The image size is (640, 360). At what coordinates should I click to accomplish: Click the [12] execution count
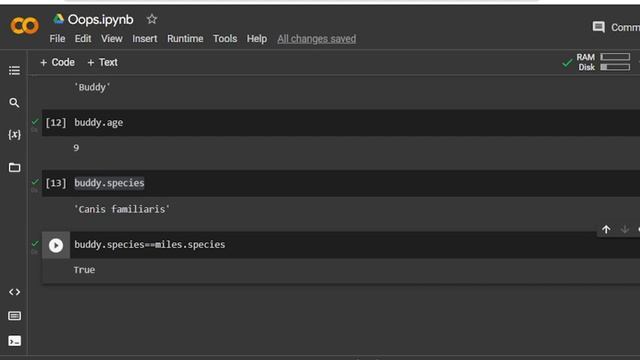click(x=56, y=122)
